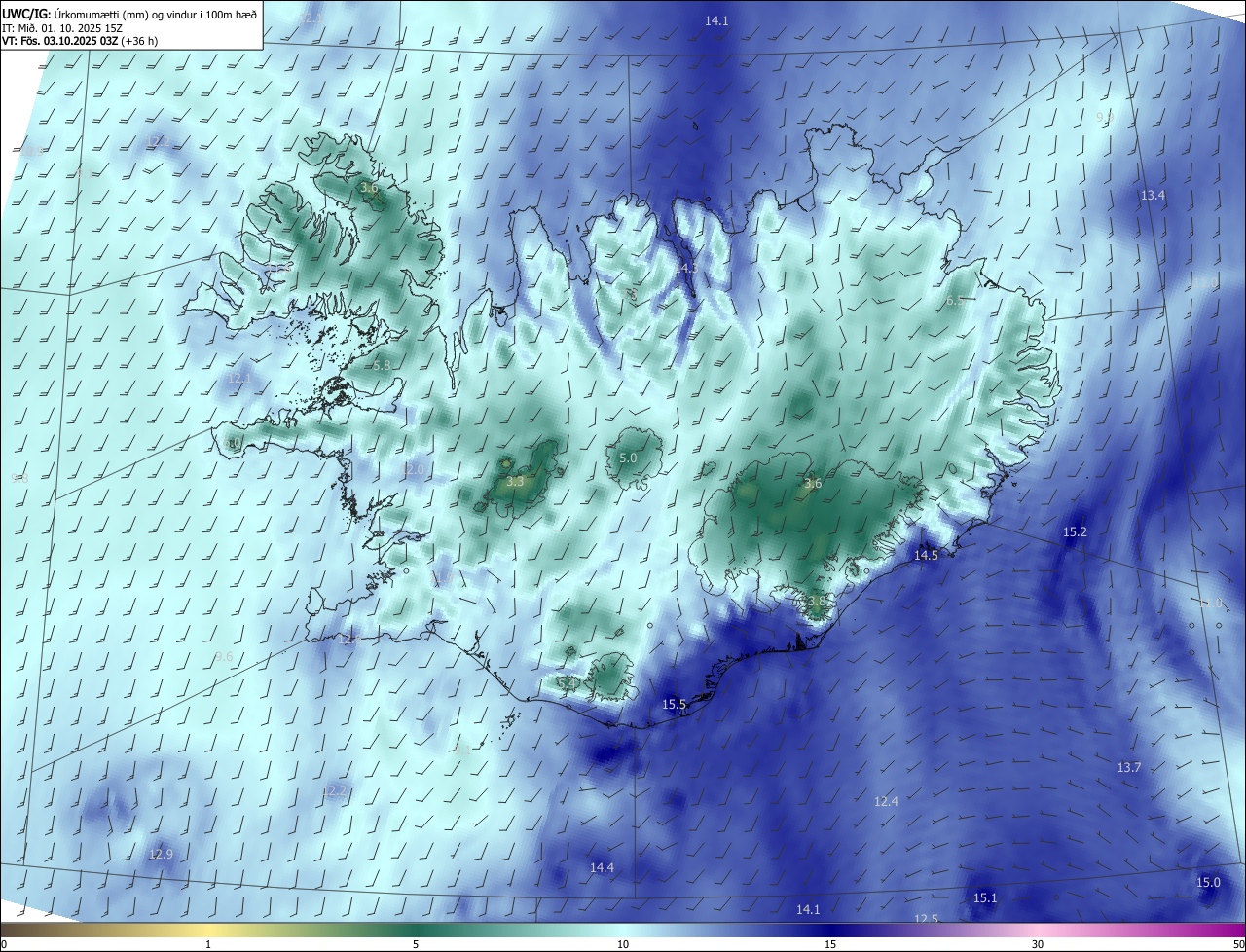Click the 14.1 value just above the color scale
This screenshot has width=1246, height=952.
click(808, 909)
